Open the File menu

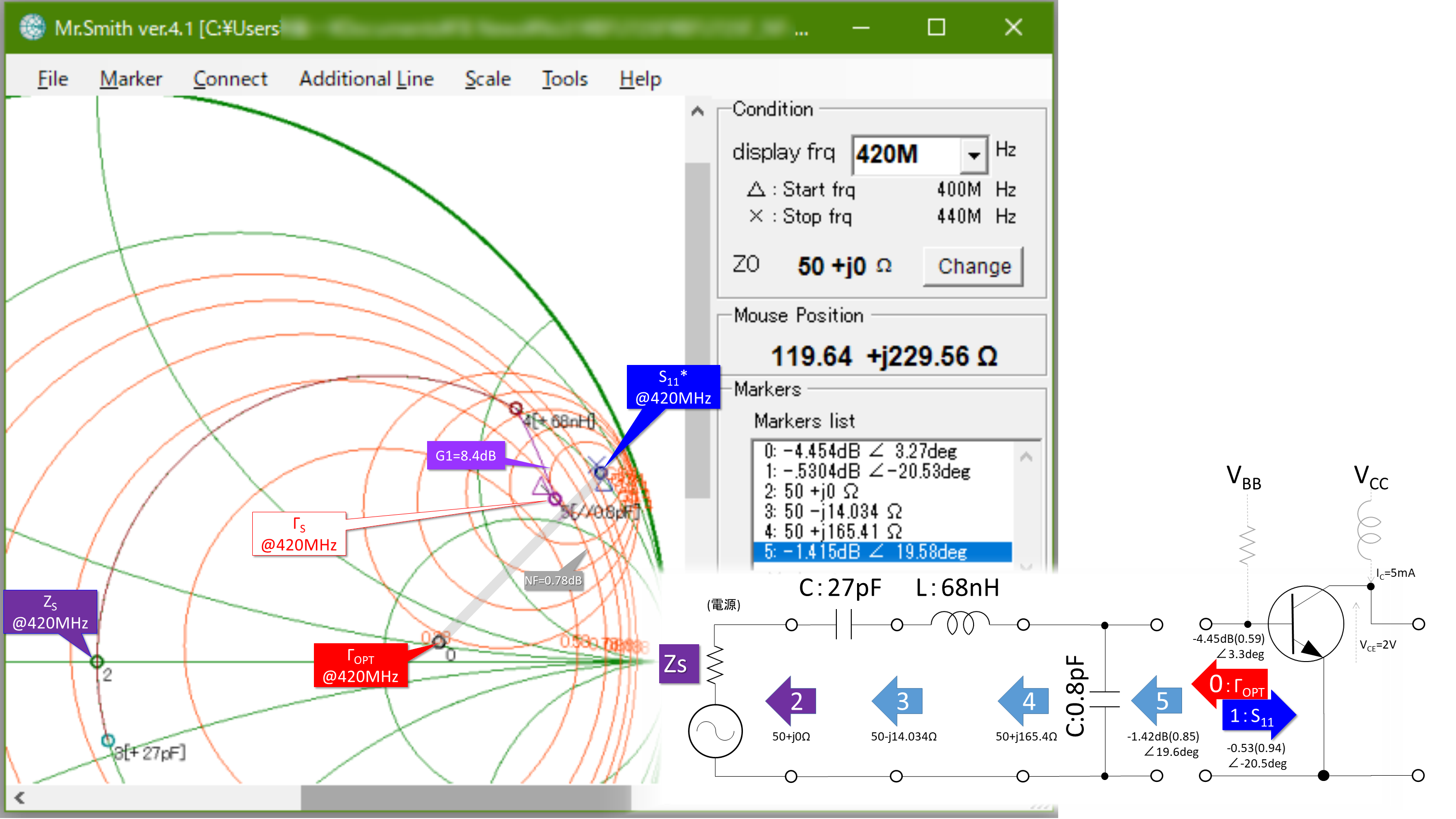52,78
